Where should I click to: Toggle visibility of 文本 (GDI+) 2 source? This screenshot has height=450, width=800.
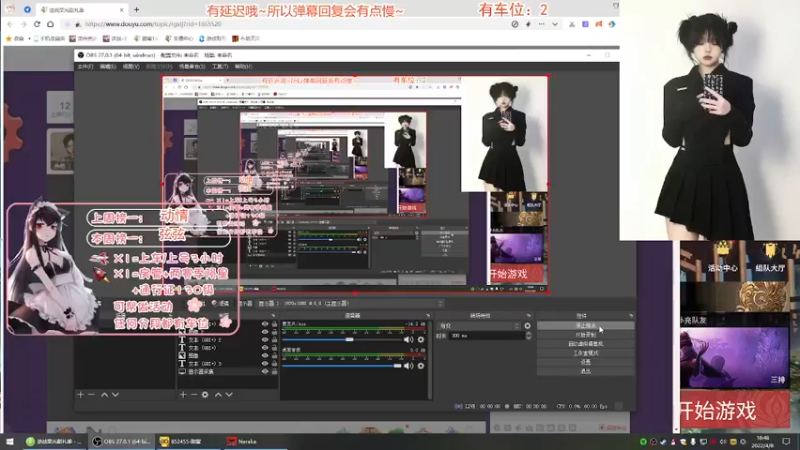pyautogui.click(x=265, y=339)
